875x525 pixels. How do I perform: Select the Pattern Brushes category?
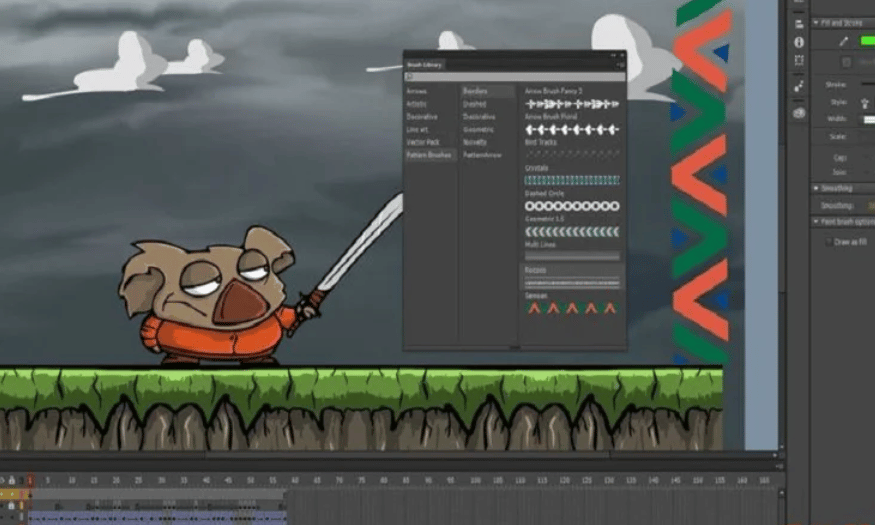[430, 155]
